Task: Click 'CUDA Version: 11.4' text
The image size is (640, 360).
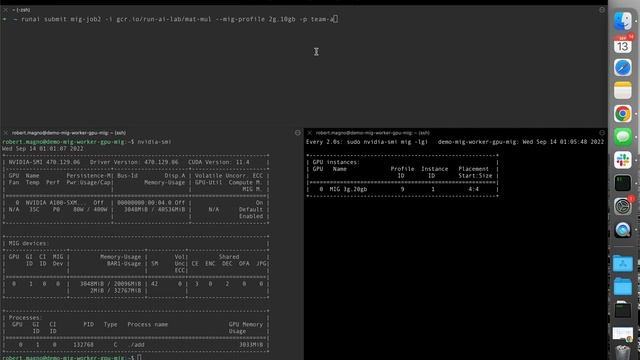Action: click(x=219, y=162)
